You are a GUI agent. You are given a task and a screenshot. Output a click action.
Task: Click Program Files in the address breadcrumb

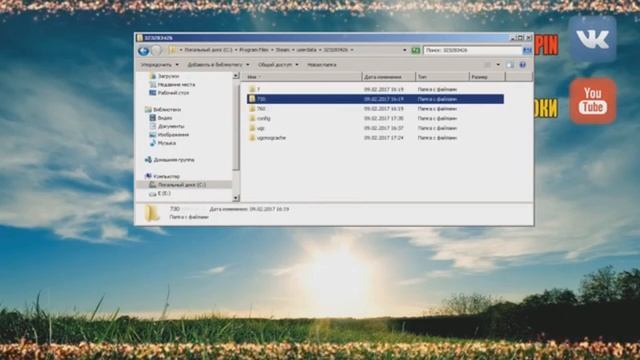click(253, 50)
